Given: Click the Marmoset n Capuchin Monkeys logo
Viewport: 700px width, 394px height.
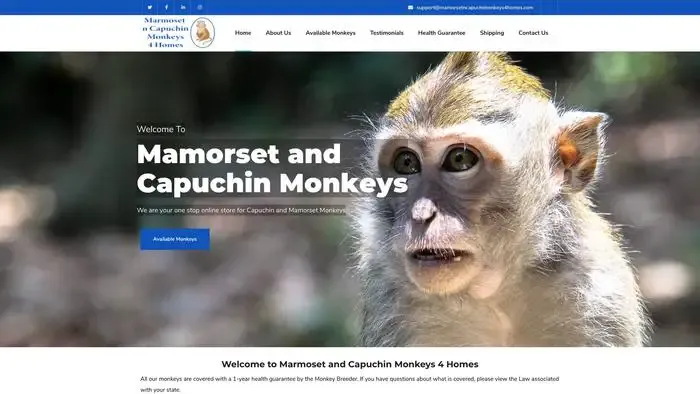Looking at the screenshot, I should pyautogui.click(x=179, y=33).
